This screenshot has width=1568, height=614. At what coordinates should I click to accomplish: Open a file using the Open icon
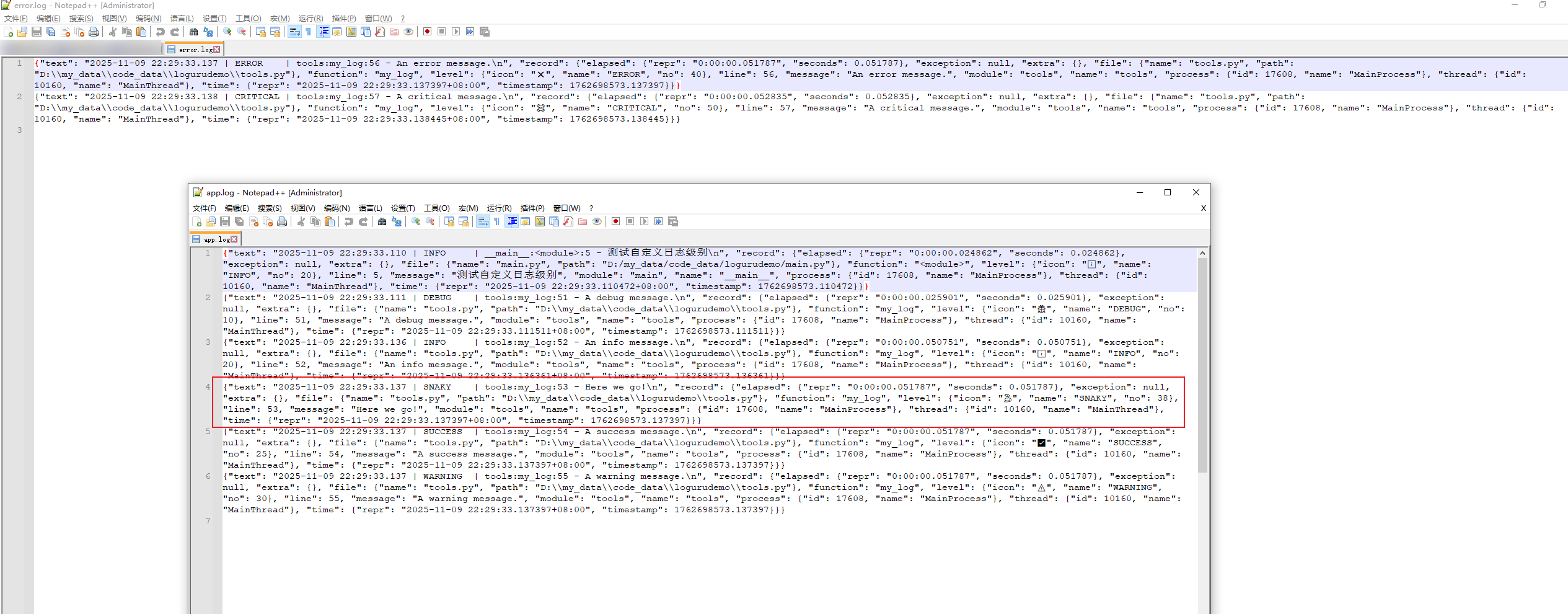tap(22, 32)
